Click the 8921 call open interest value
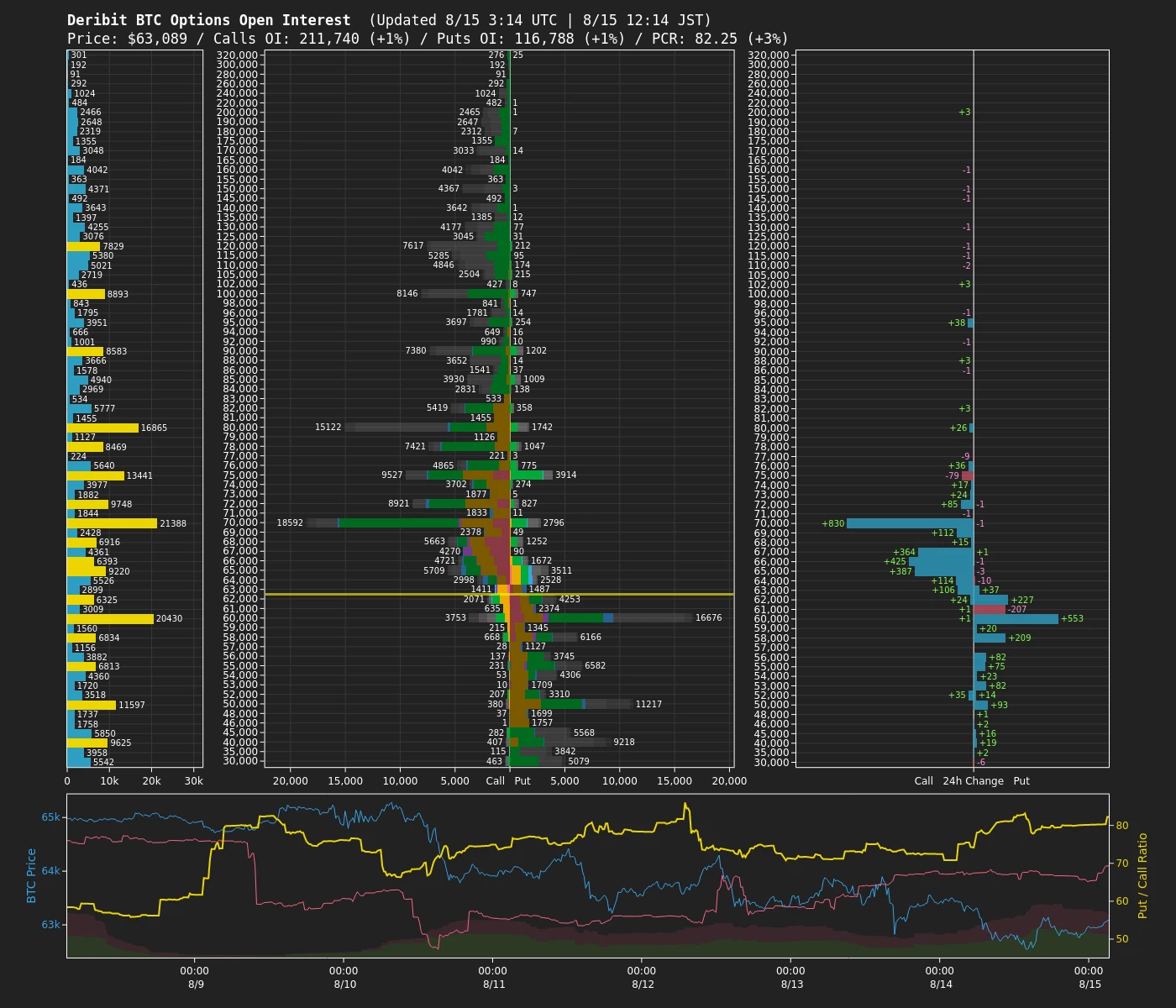The height and width of the screenshot is (1008, 1176). (398, 503)
